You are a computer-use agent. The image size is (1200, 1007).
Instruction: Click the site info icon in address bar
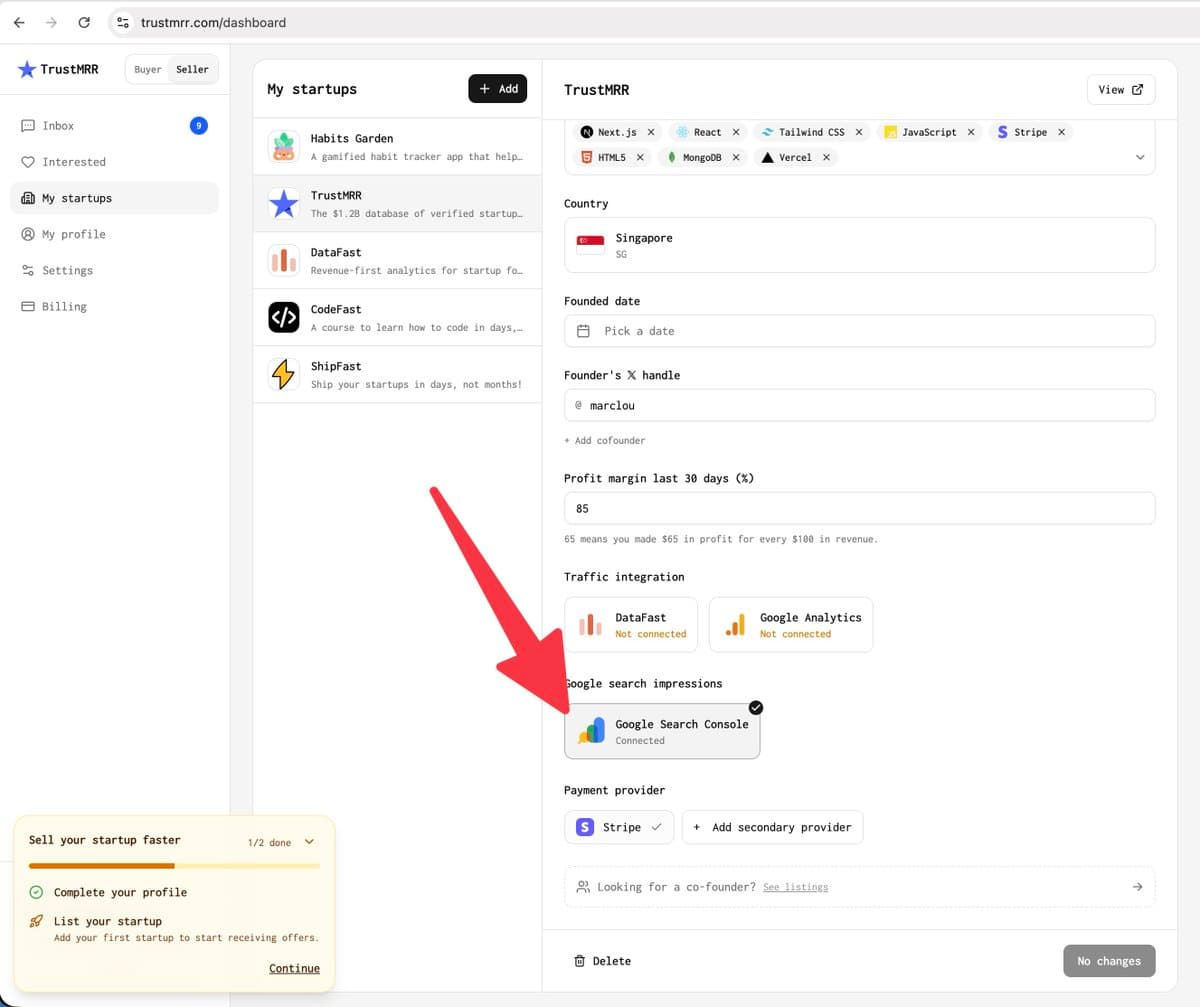click(x=122, y=22)
